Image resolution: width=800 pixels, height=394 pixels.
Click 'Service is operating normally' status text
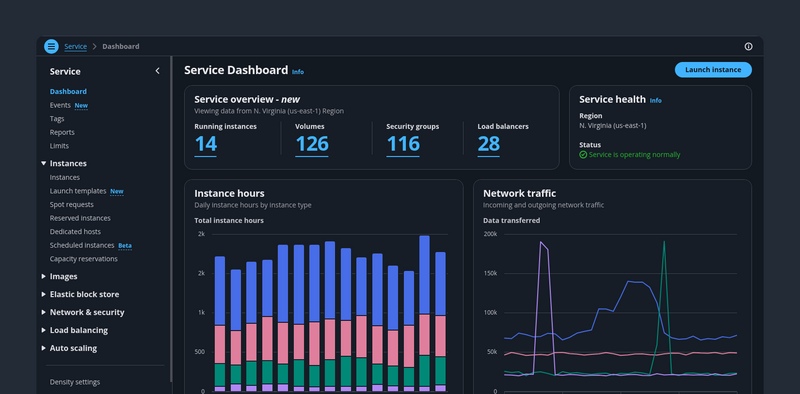(x=634, y=155)
